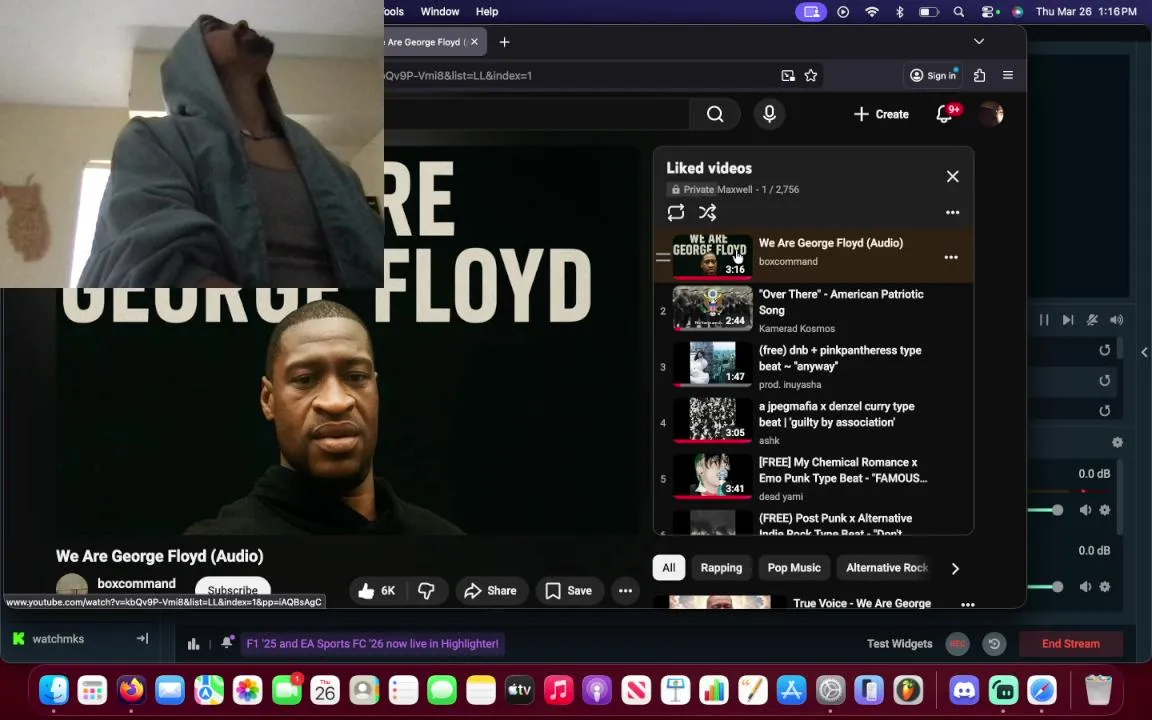Screen dimensions: 1152x720
Task: Dislike the video with thumbs down button
Action: tap(426, 591)
